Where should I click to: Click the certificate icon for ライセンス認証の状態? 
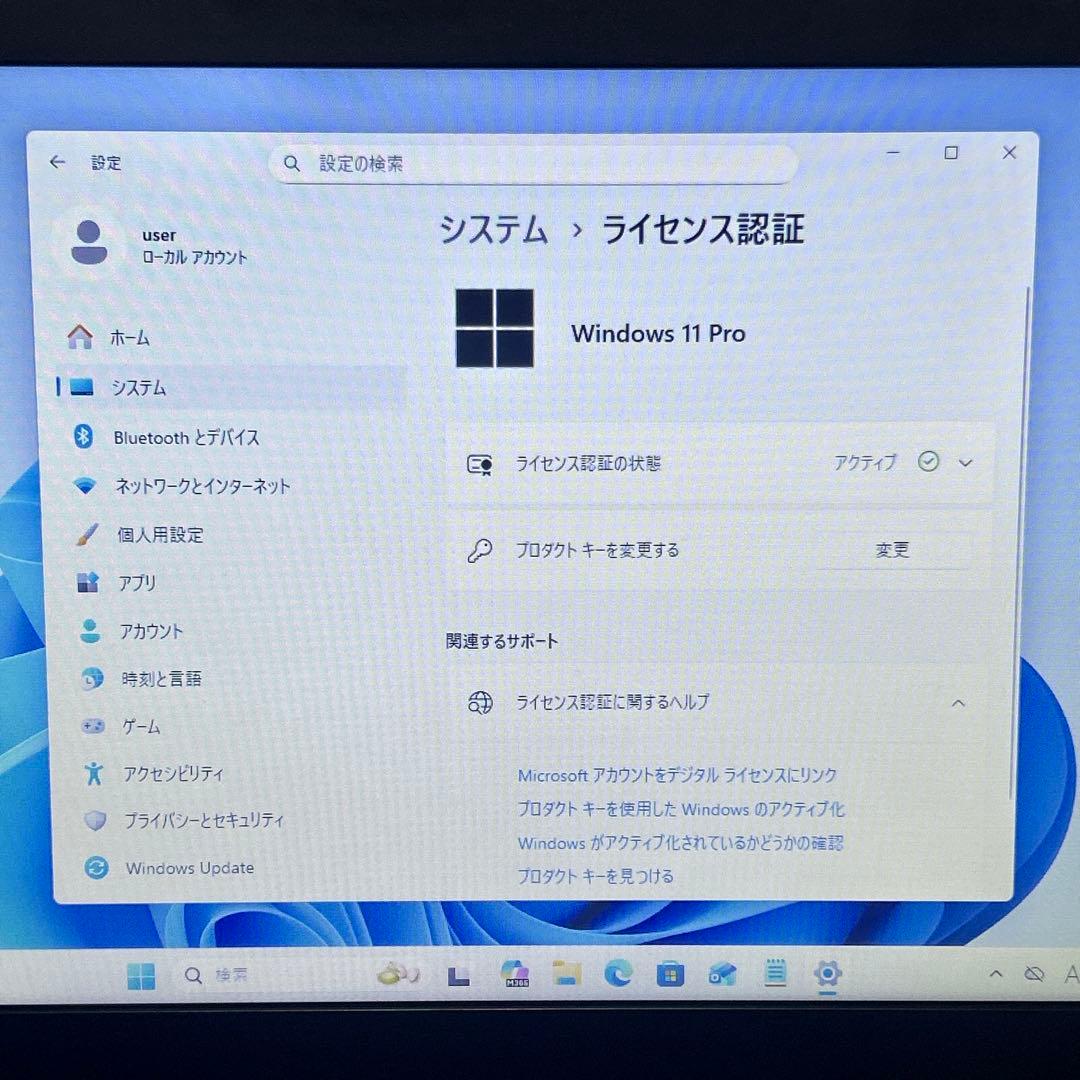click(479, 464)
